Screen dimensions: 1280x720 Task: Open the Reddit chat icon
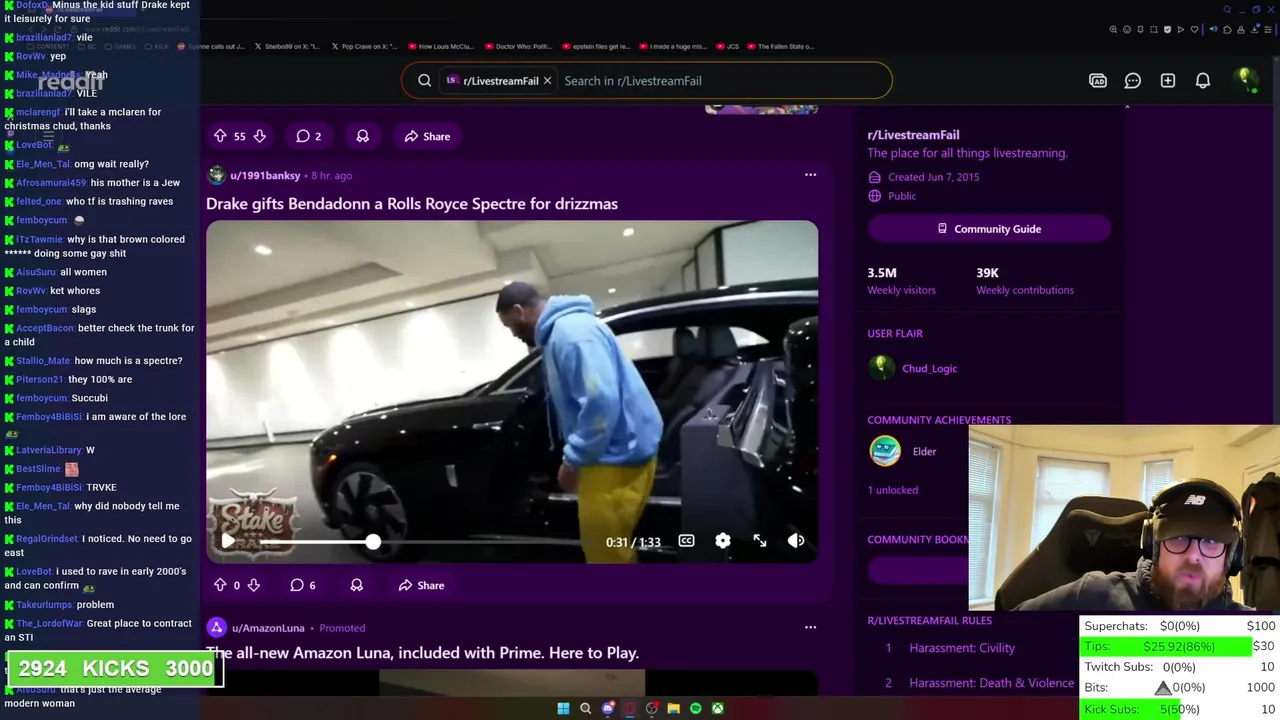tap(1133, 81)
